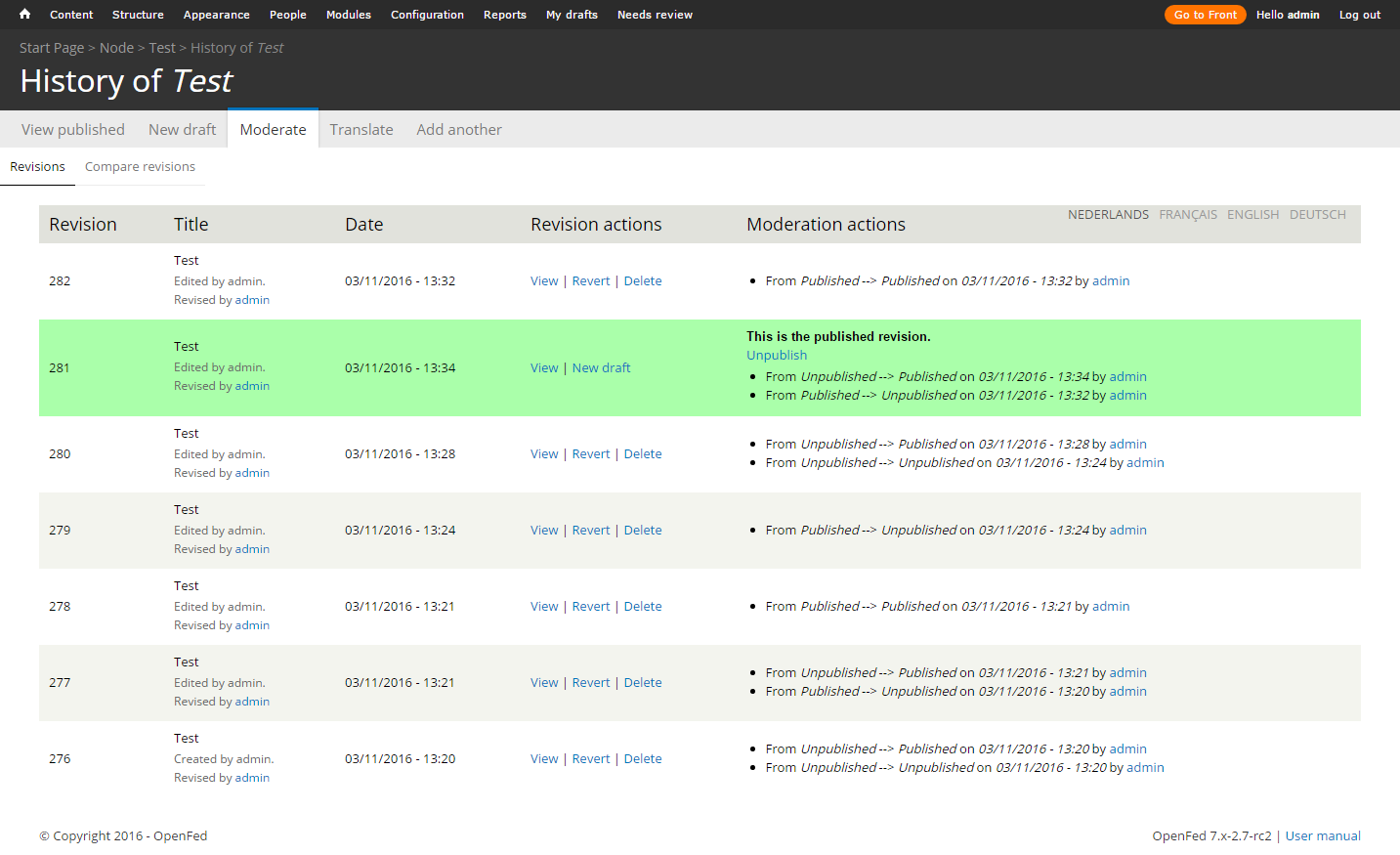Switch language to Français

point(1188,215)
